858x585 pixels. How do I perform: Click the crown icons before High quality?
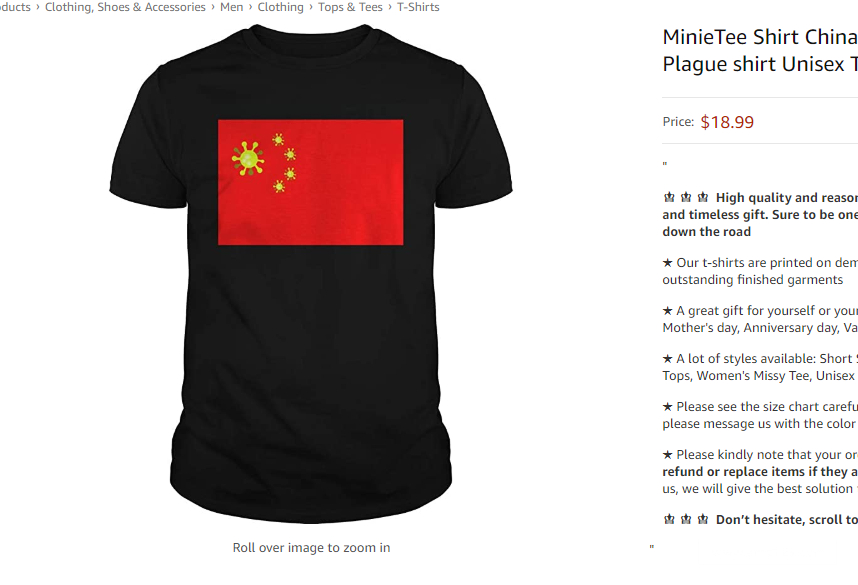686,197
